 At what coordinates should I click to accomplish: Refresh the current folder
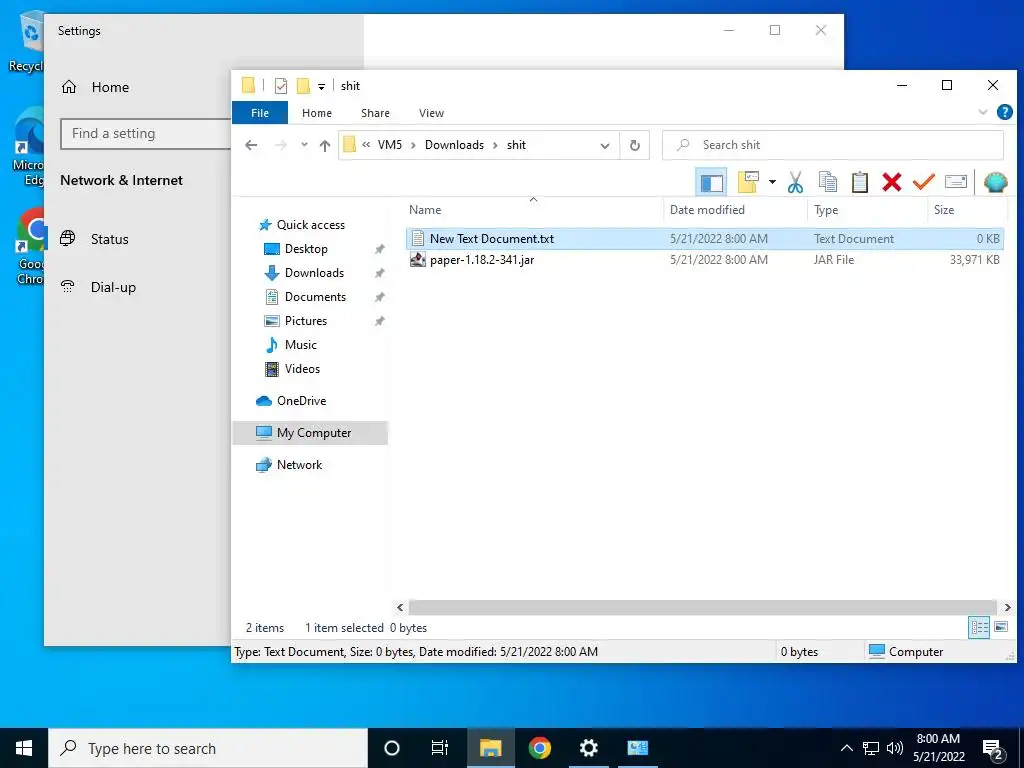click(634, 145)
